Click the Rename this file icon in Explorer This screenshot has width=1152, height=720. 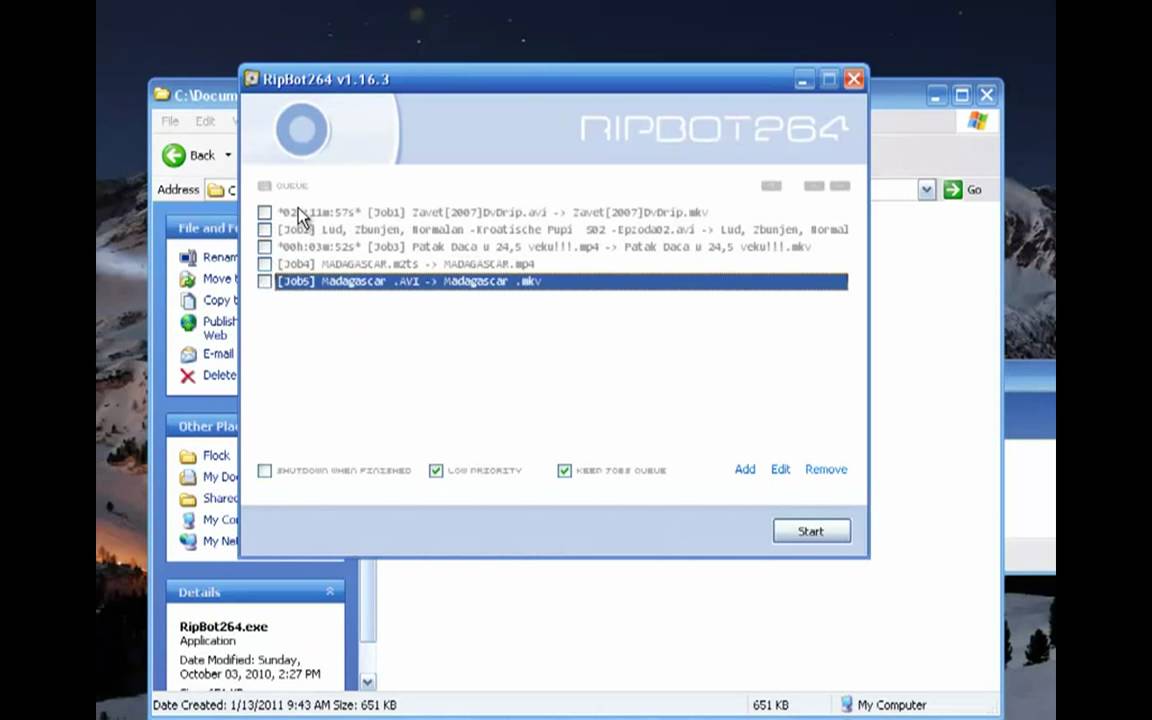pyautogui.click(x=189, y=257)
